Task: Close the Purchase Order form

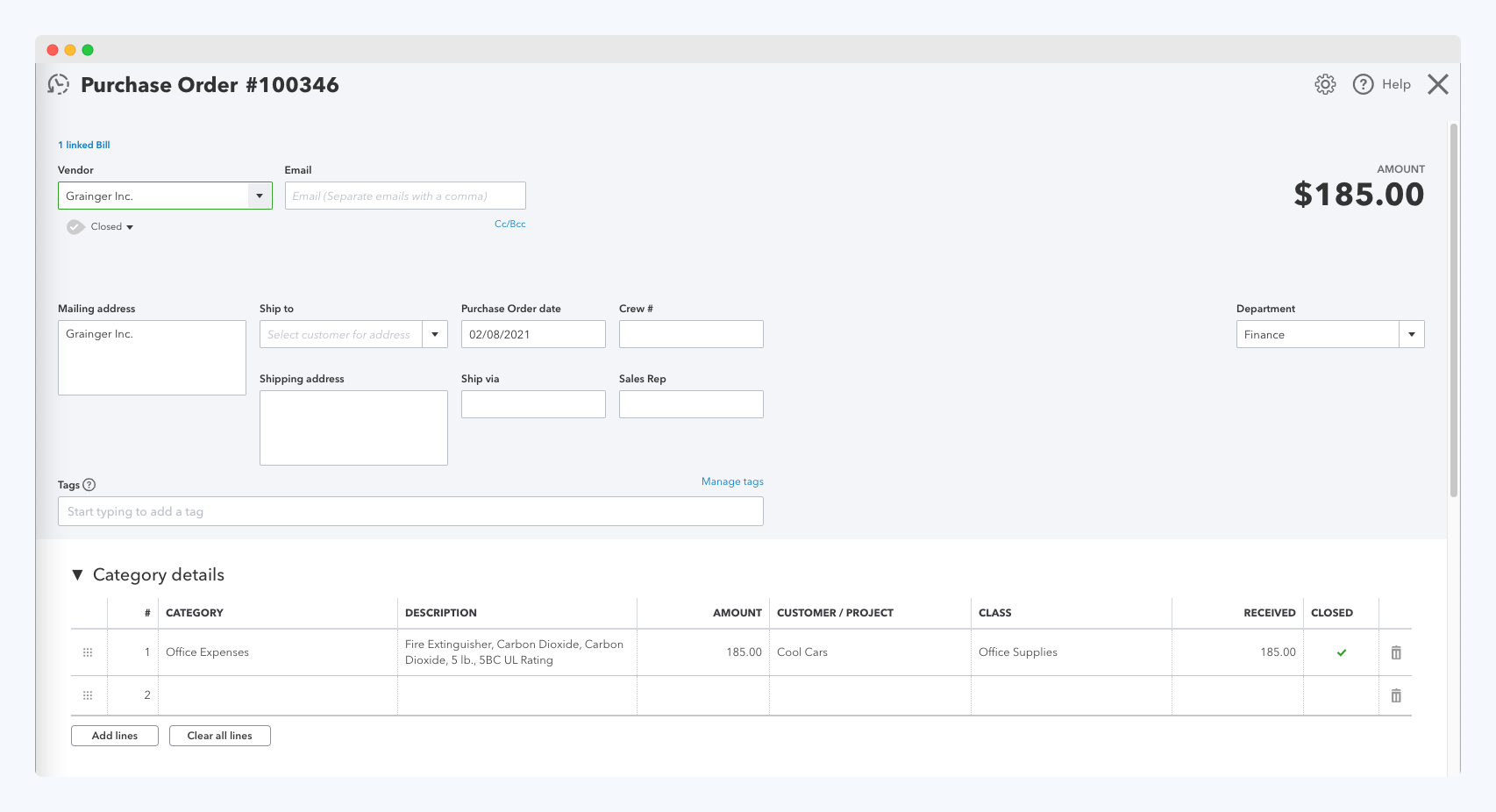Action: coord(1438,84)
